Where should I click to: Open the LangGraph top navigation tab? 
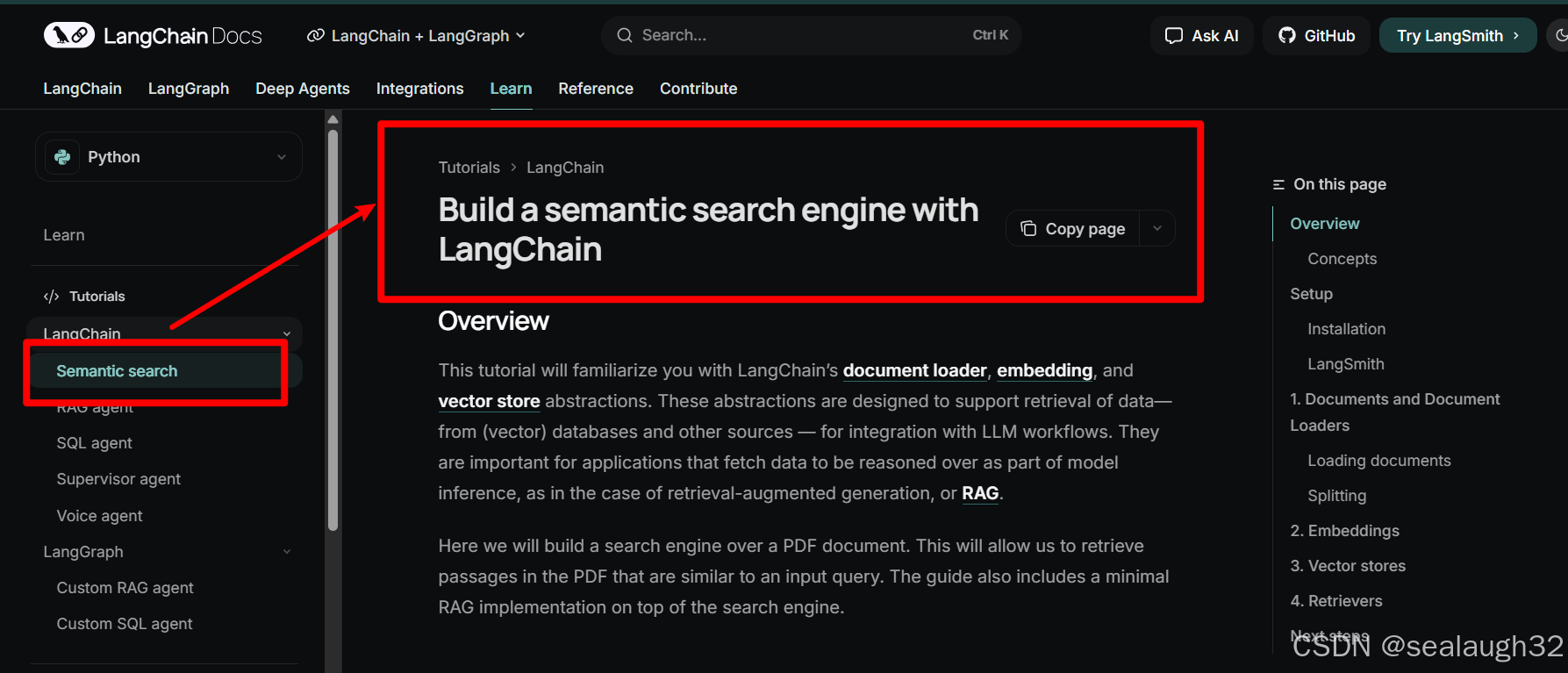click(189, 89)
